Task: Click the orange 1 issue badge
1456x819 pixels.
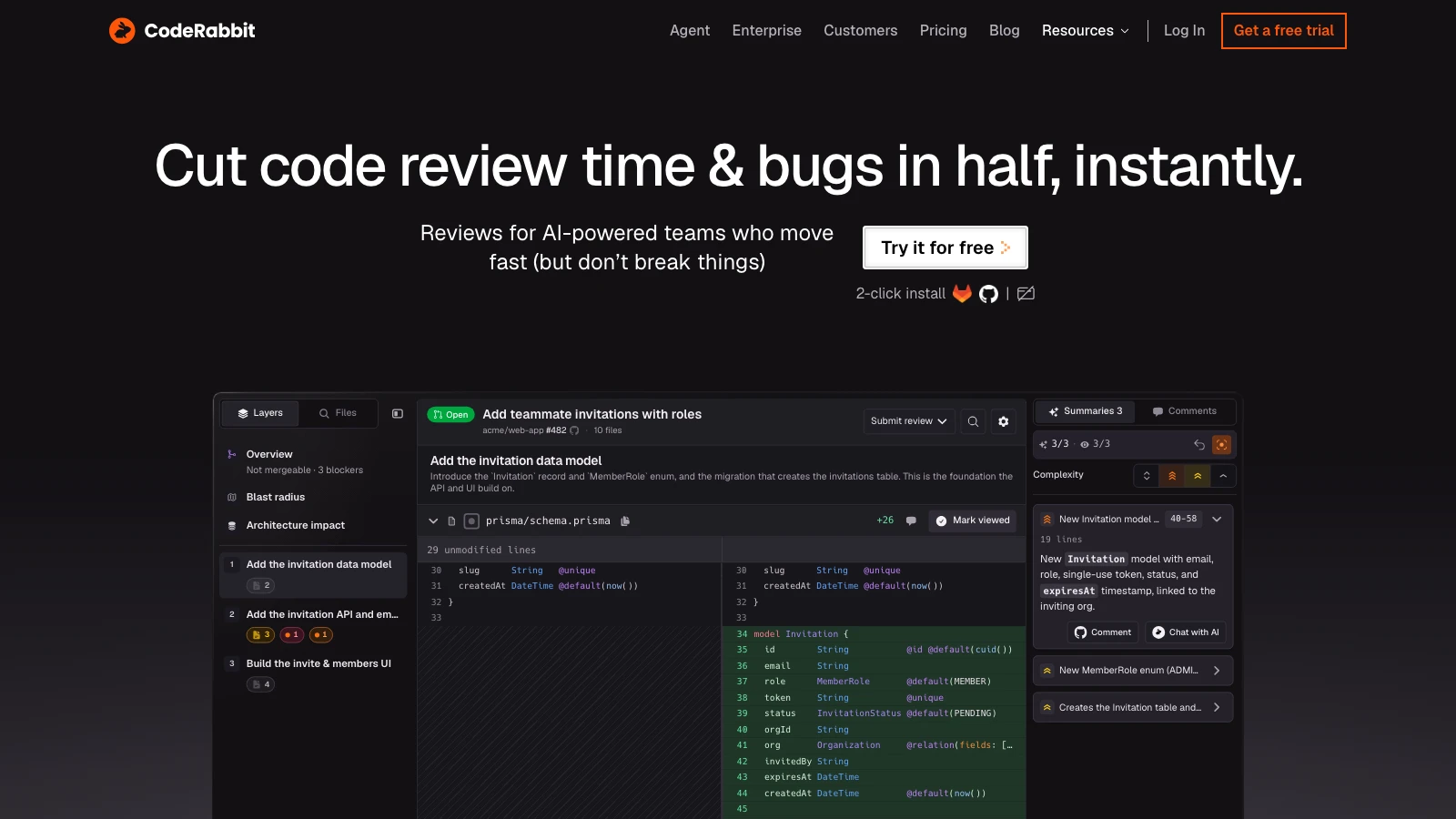Action: tap(321, 634)
